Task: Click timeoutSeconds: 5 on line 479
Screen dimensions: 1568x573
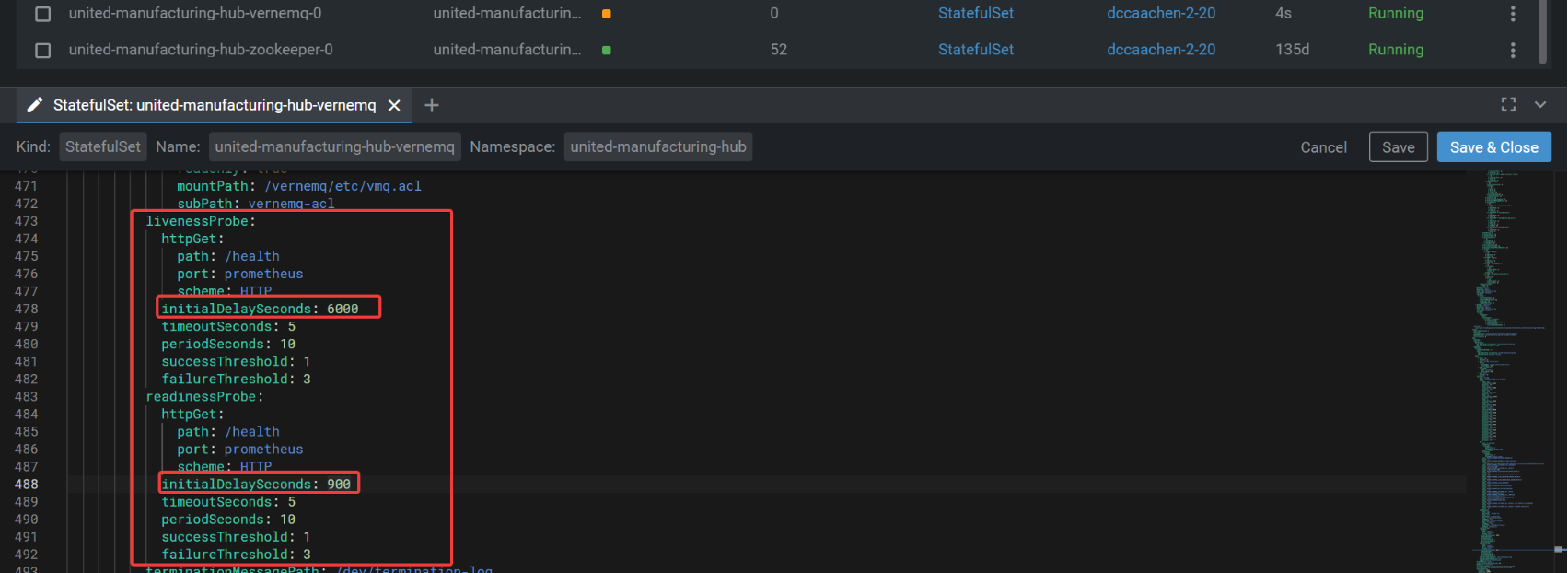Action: [x=228, y=326]
